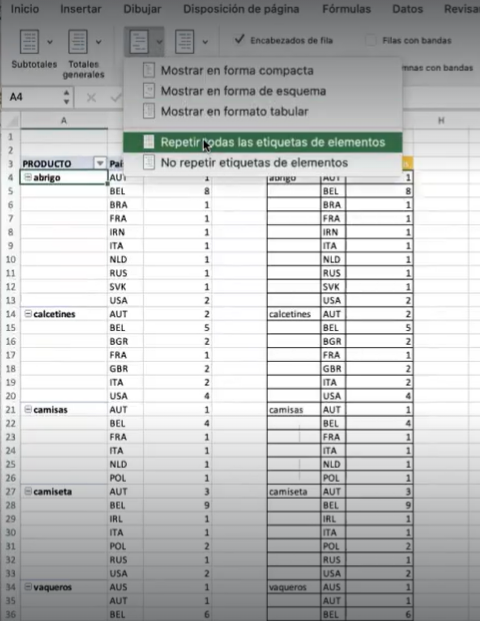Click the repeat labels menu icon

pyautogui.click(x=149, y=142)
